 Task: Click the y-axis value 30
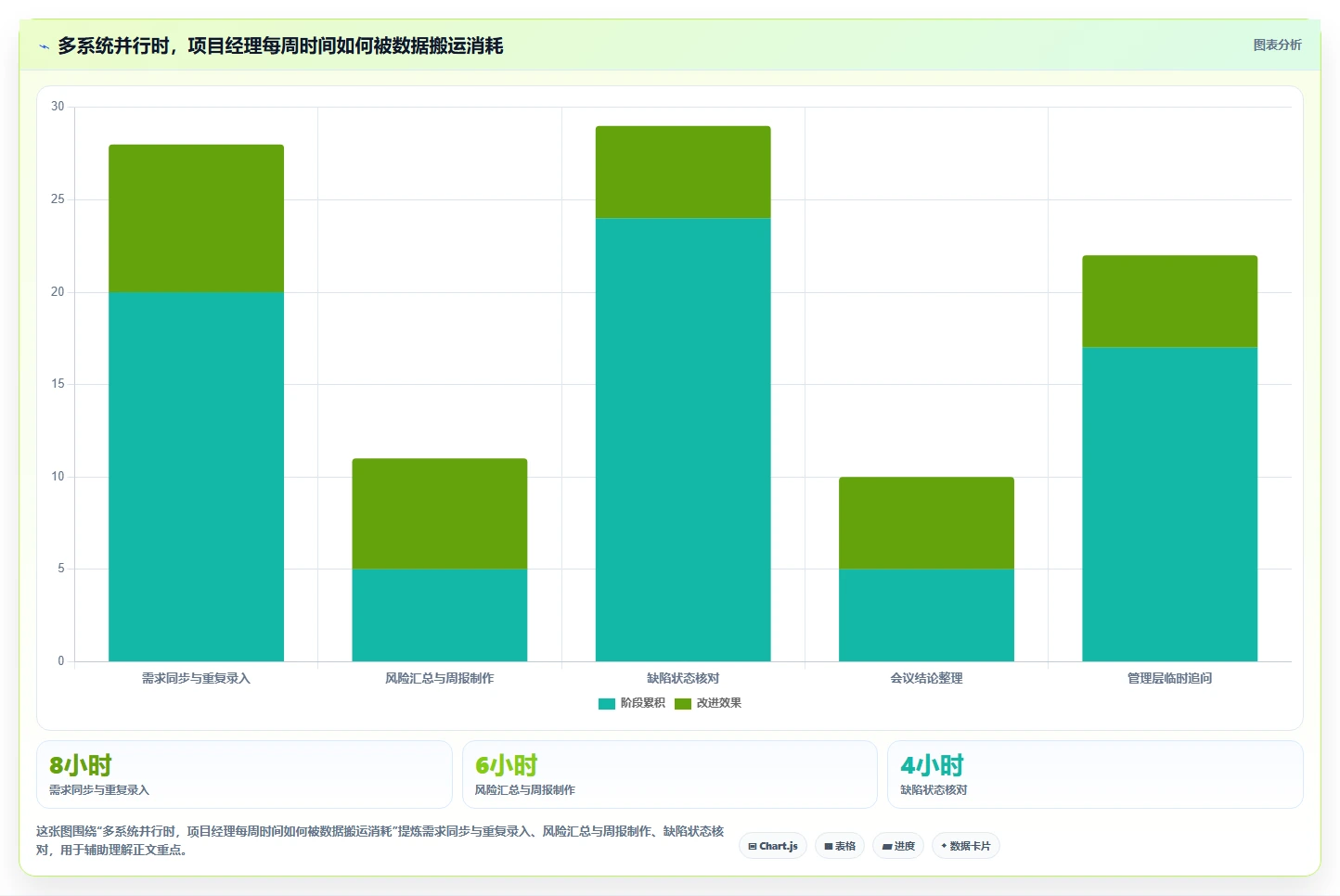click(58, 107)
